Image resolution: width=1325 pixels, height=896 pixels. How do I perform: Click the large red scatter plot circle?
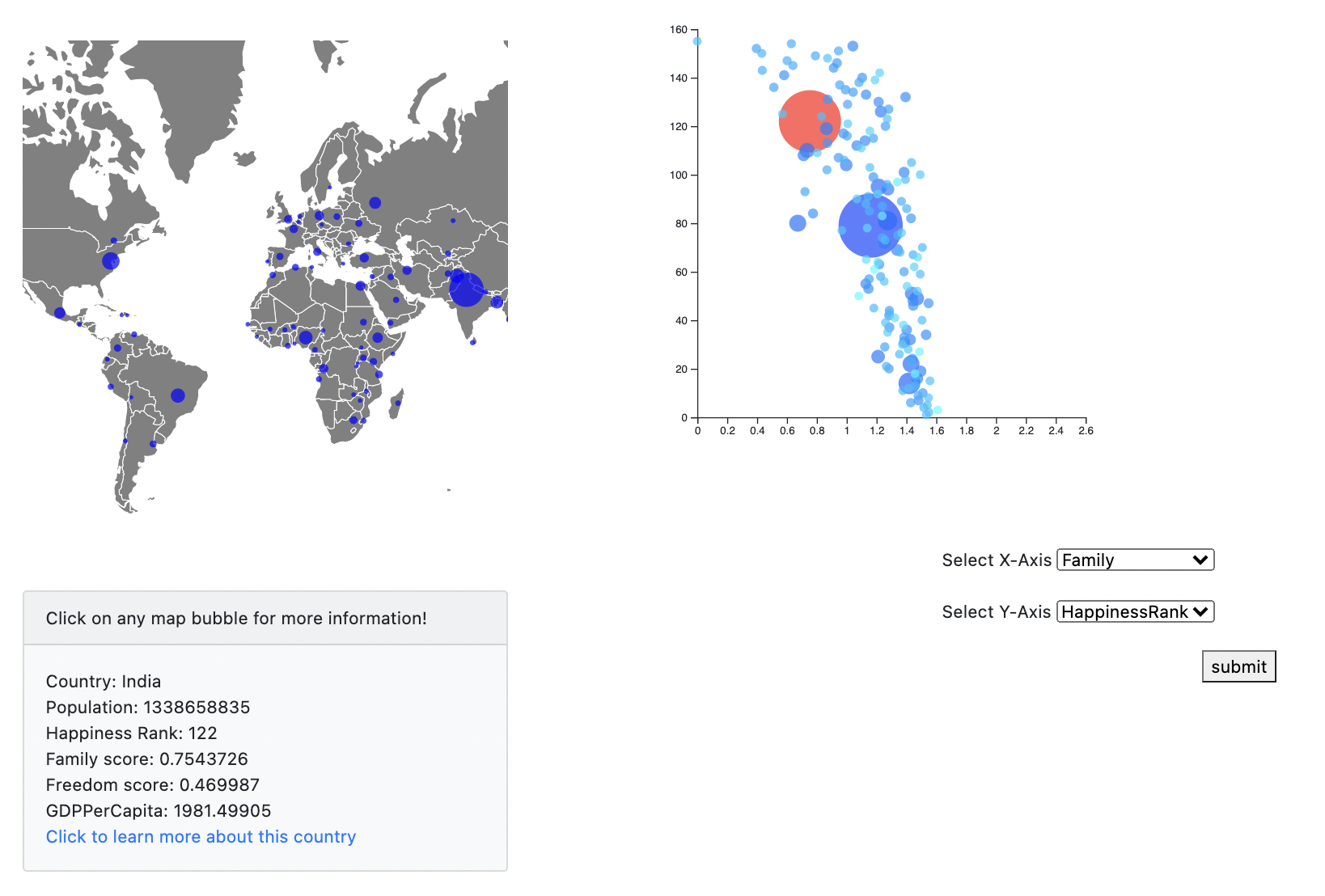tap(810, 121)
